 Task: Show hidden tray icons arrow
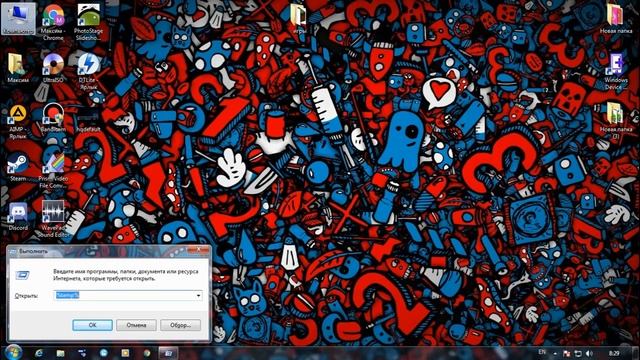555,353
